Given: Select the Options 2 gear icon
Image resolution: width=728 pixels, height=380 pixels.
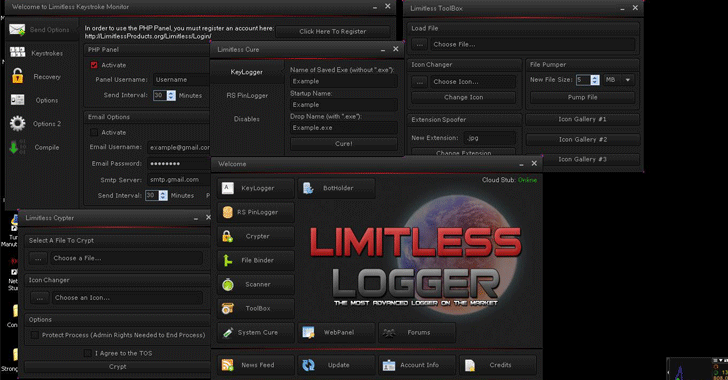Looking at the screenshot, I should [x=18, y=124].
